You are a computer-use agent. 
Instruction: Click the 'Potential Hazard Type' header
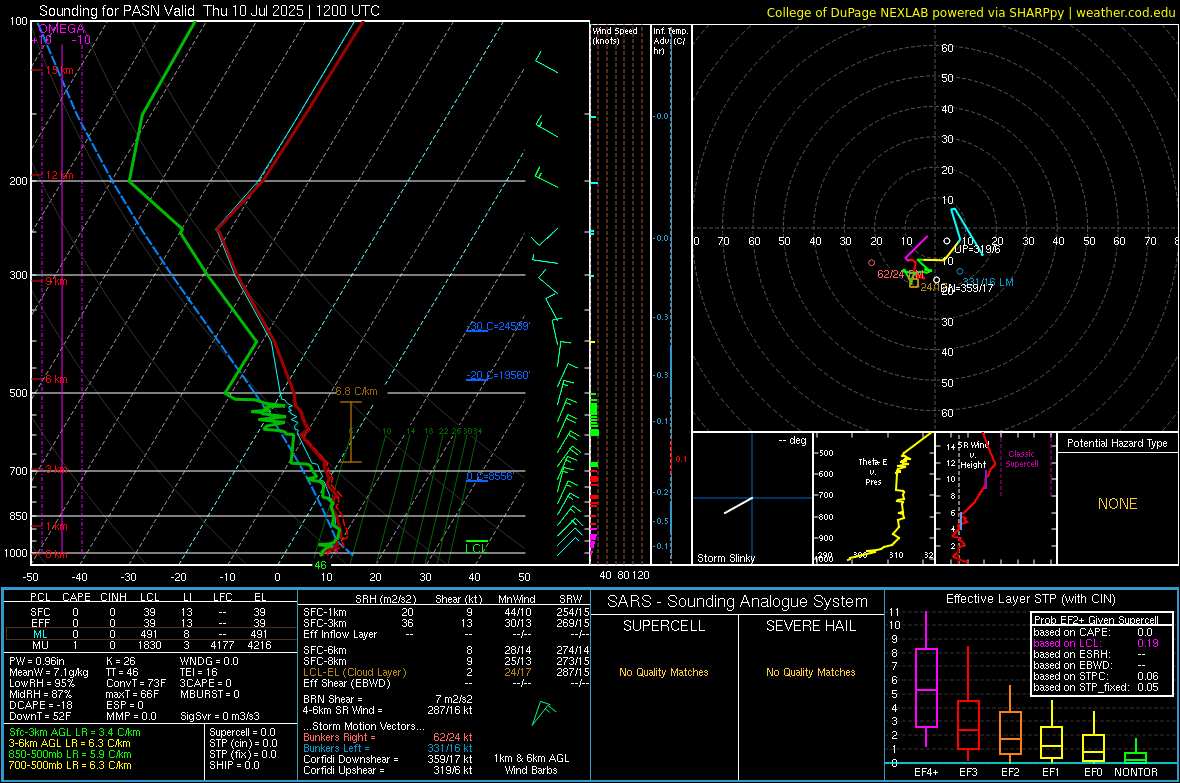click(x=1117, y=443)
